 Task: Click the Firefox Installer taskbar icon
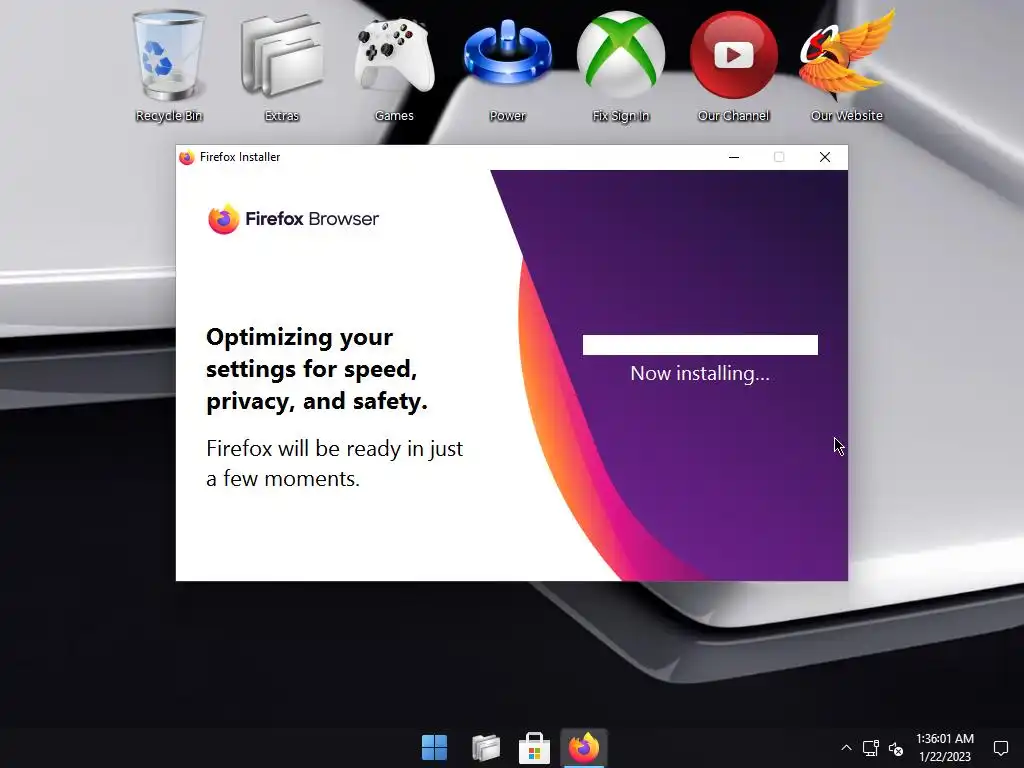coord(584,748)
